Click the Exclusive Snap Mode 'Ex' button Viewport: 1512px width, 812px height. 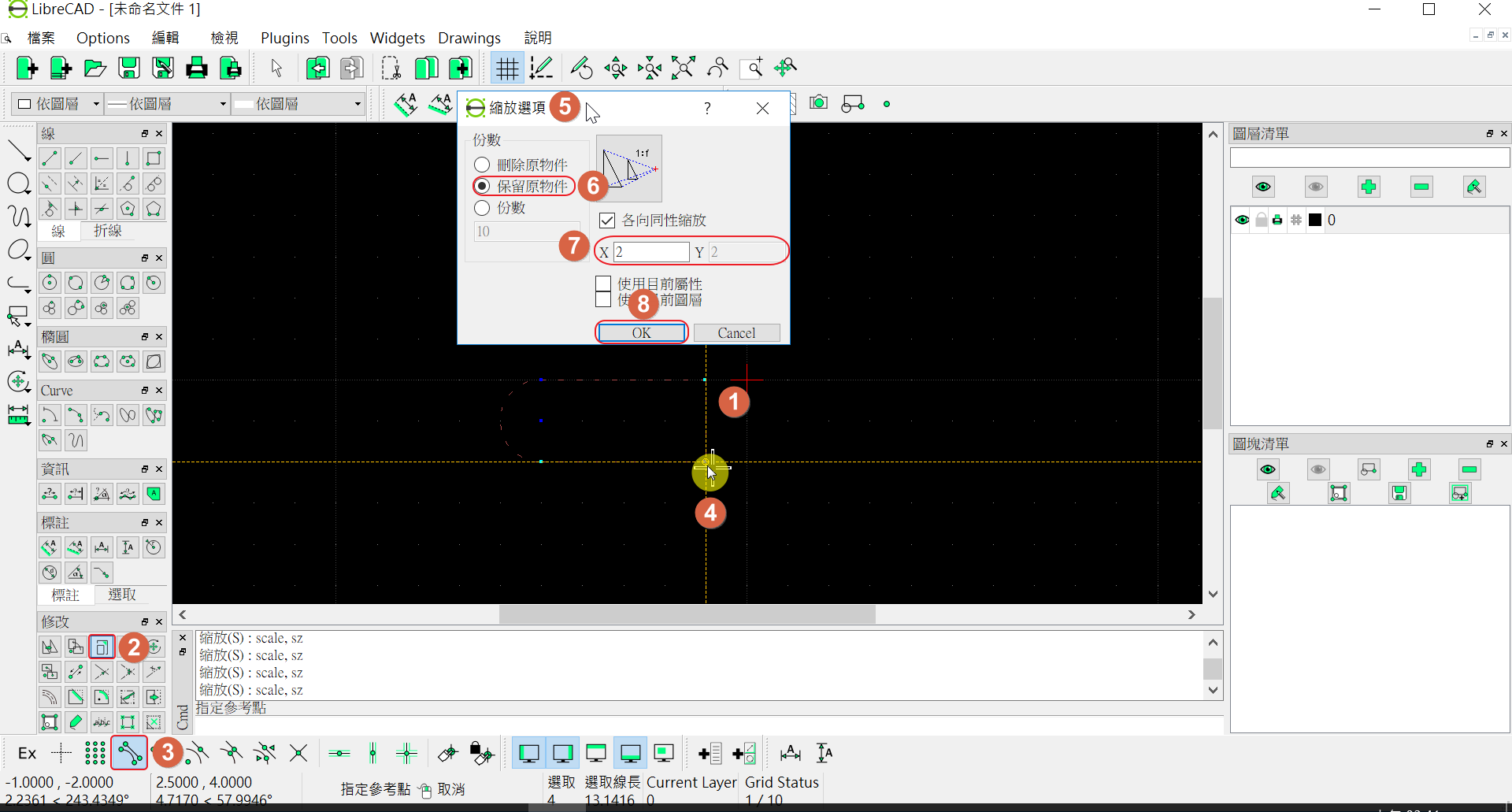click(27, 754)
